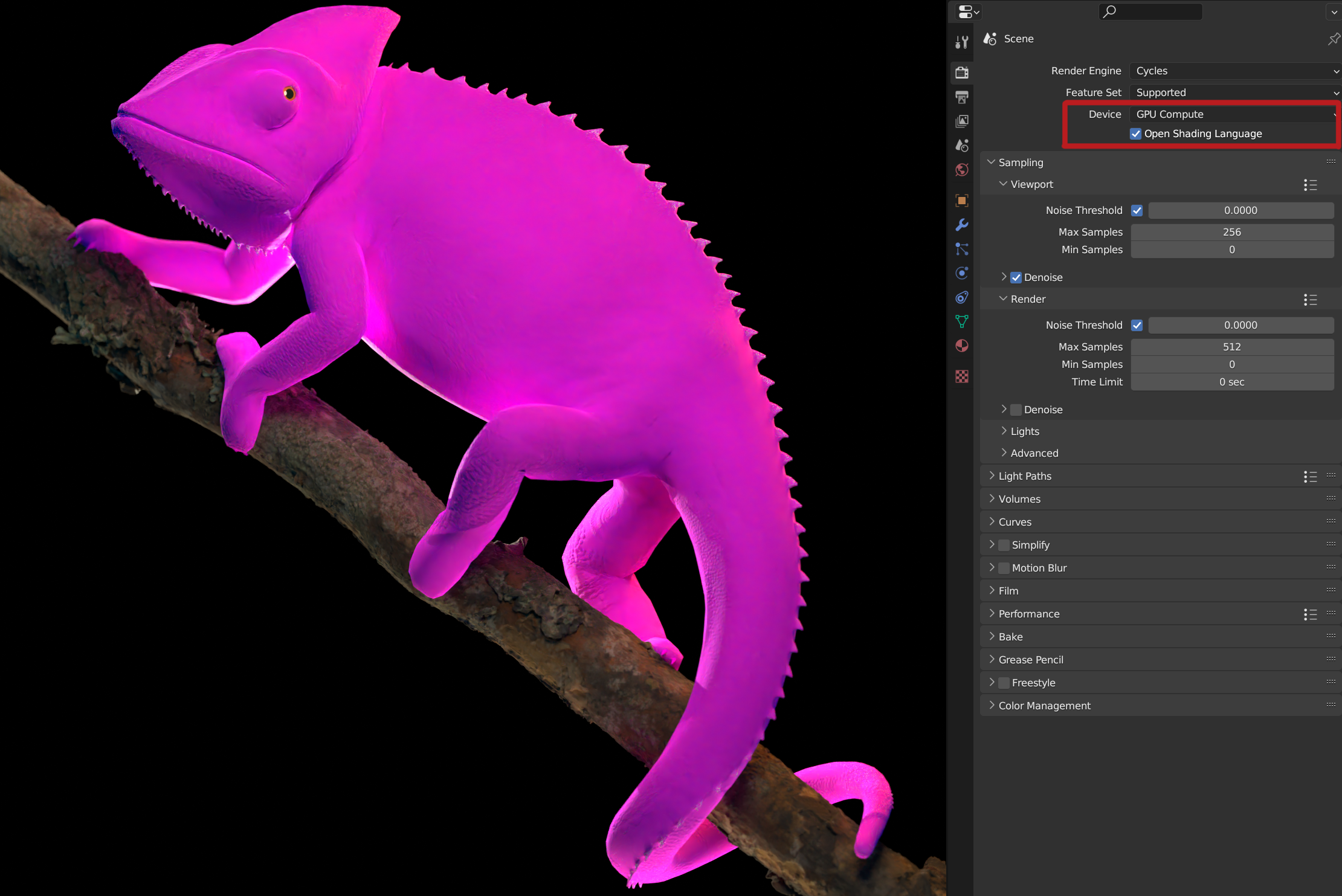Open Material properties tab
This screenshot has width=1342, height=896.
[962, 346]
